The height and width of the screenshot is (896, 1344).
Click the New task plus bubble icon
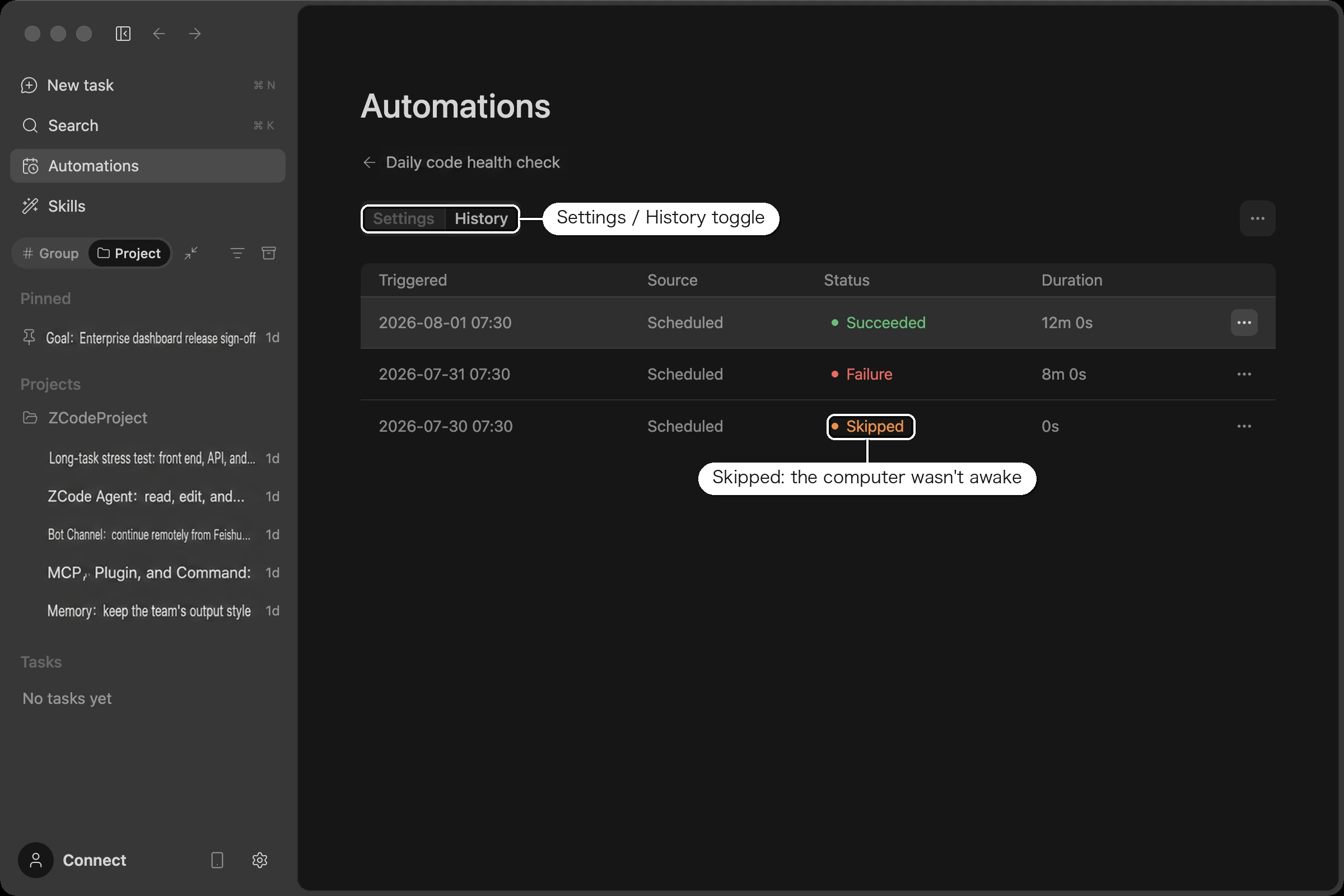coord(29,85)
